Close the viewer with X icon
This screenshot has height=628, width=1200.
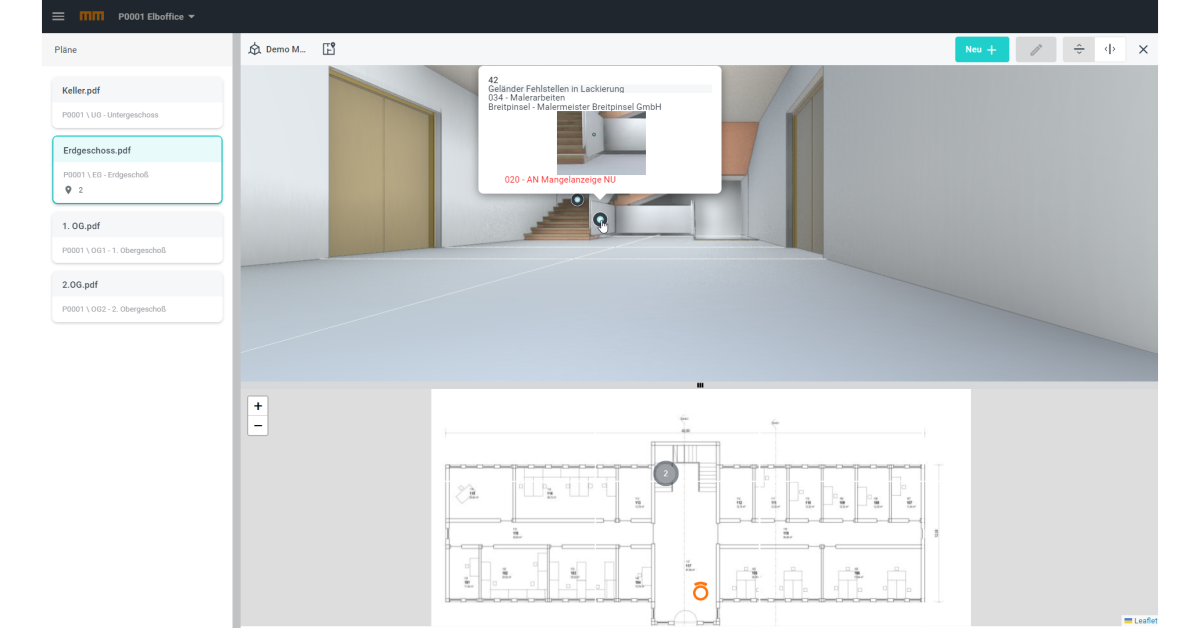click(x=1143, y=49)
